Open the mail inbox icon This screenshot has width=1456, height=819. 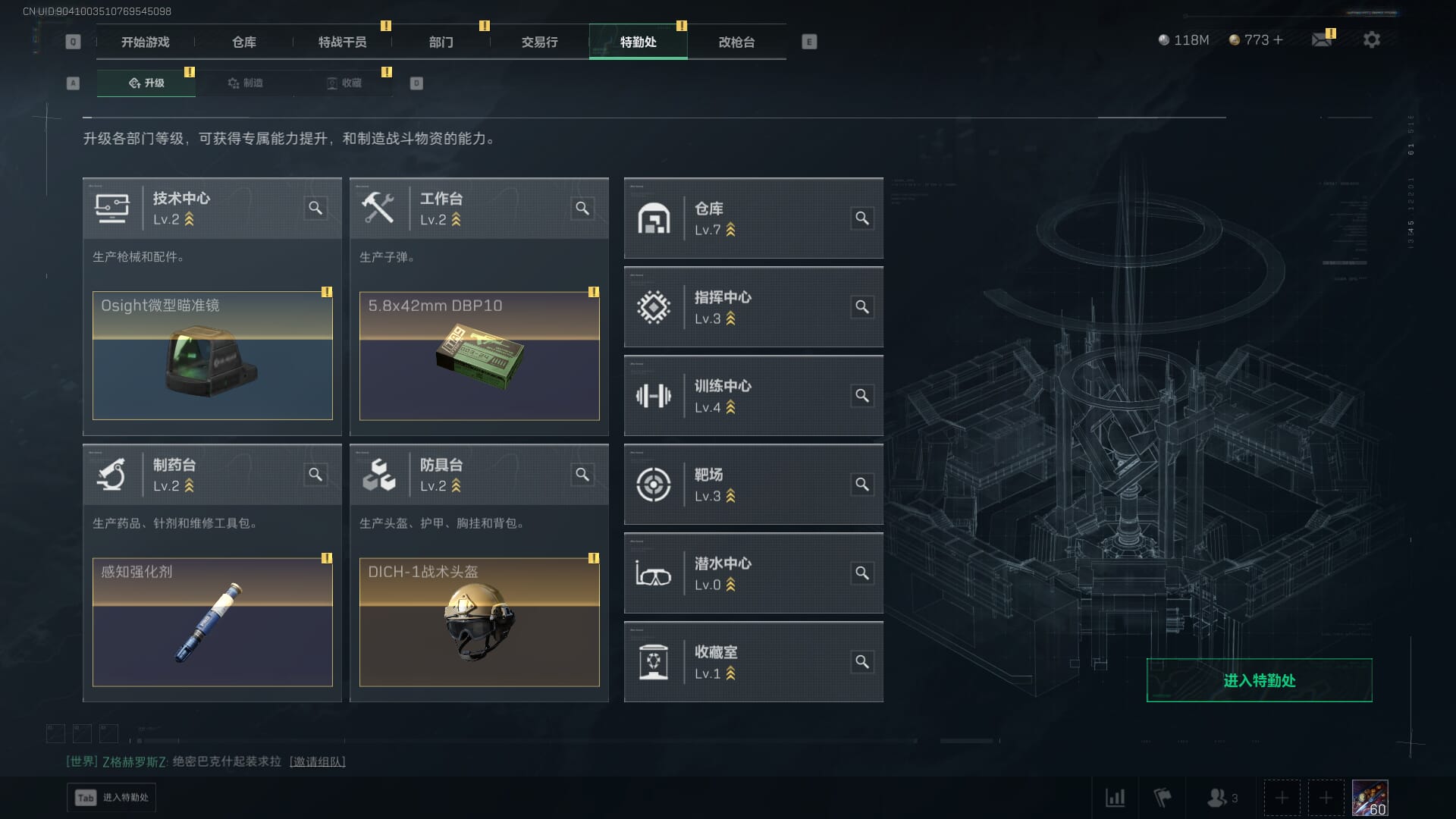click(x=1322, y=39)
